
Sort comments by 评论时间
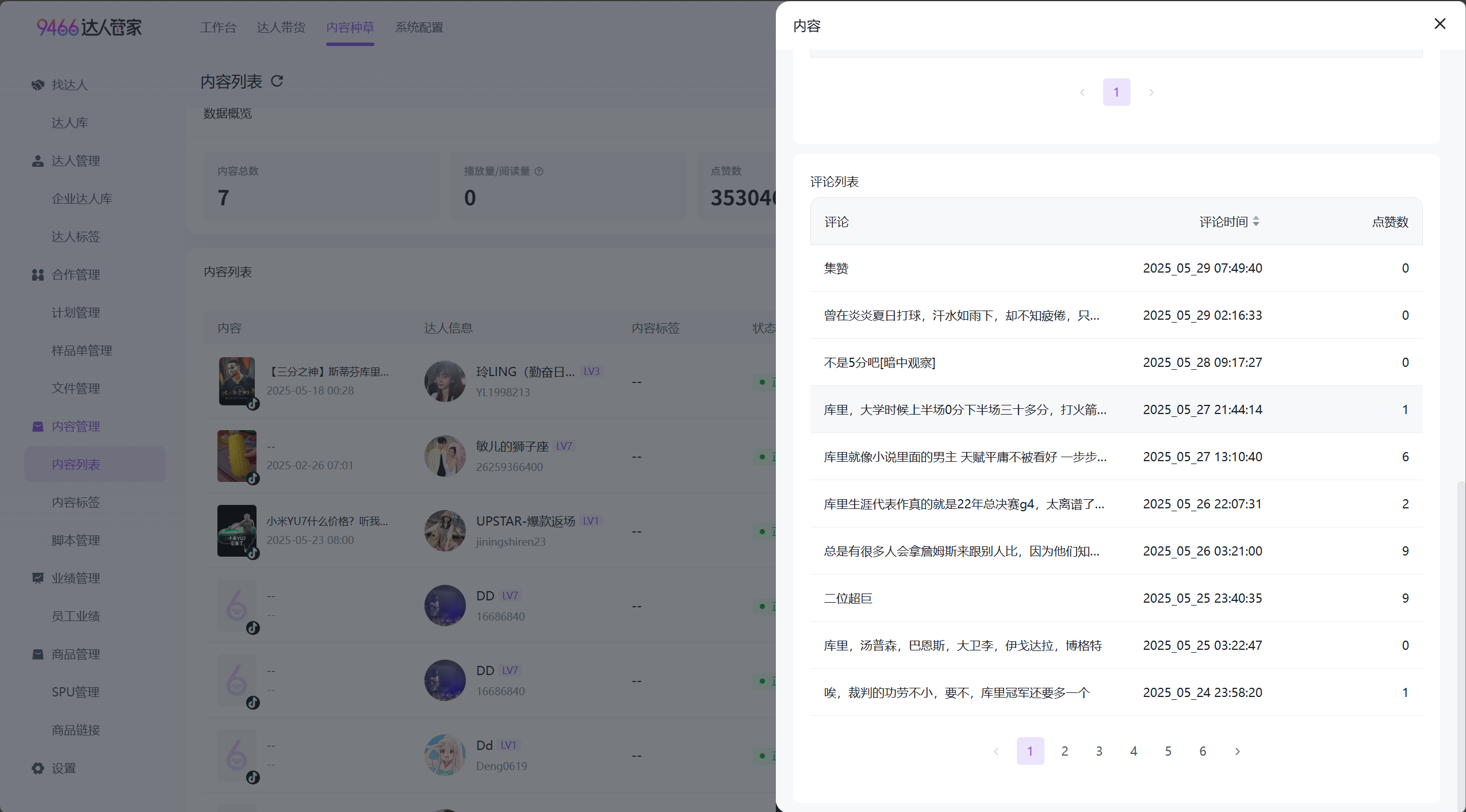pos(1256,221)
